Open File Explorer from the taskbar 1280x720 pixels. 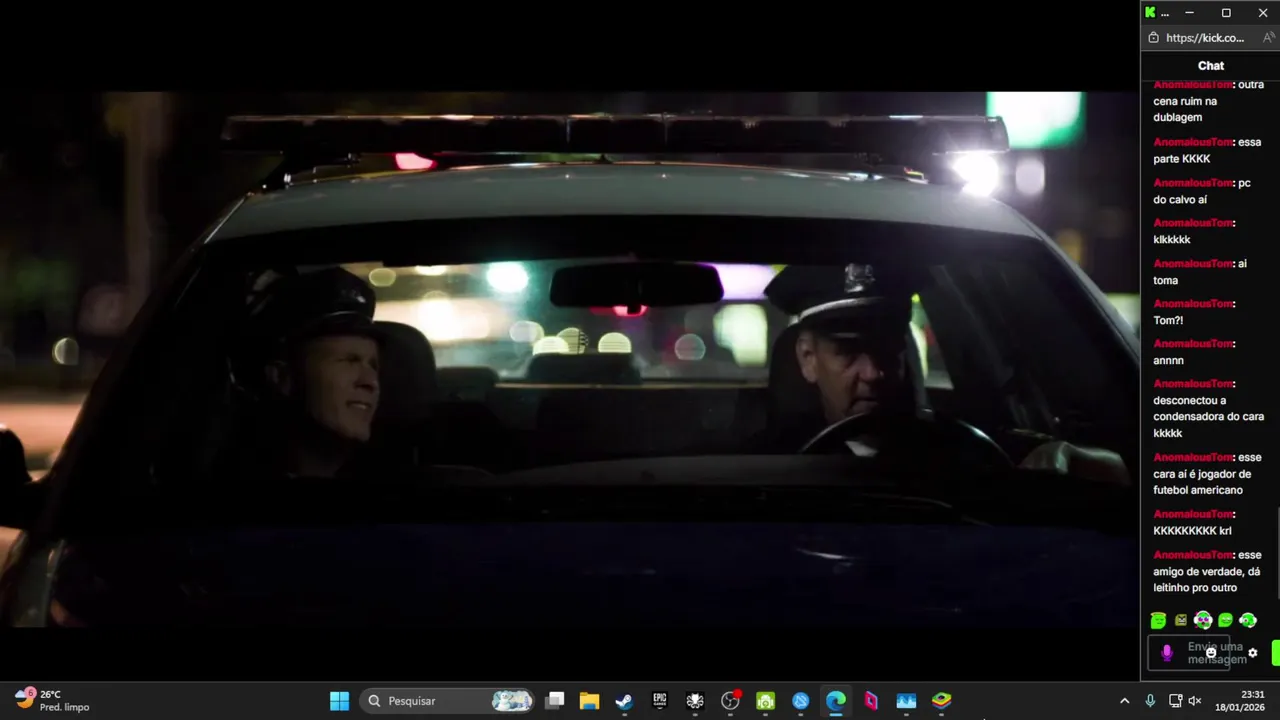coord(589,701)
